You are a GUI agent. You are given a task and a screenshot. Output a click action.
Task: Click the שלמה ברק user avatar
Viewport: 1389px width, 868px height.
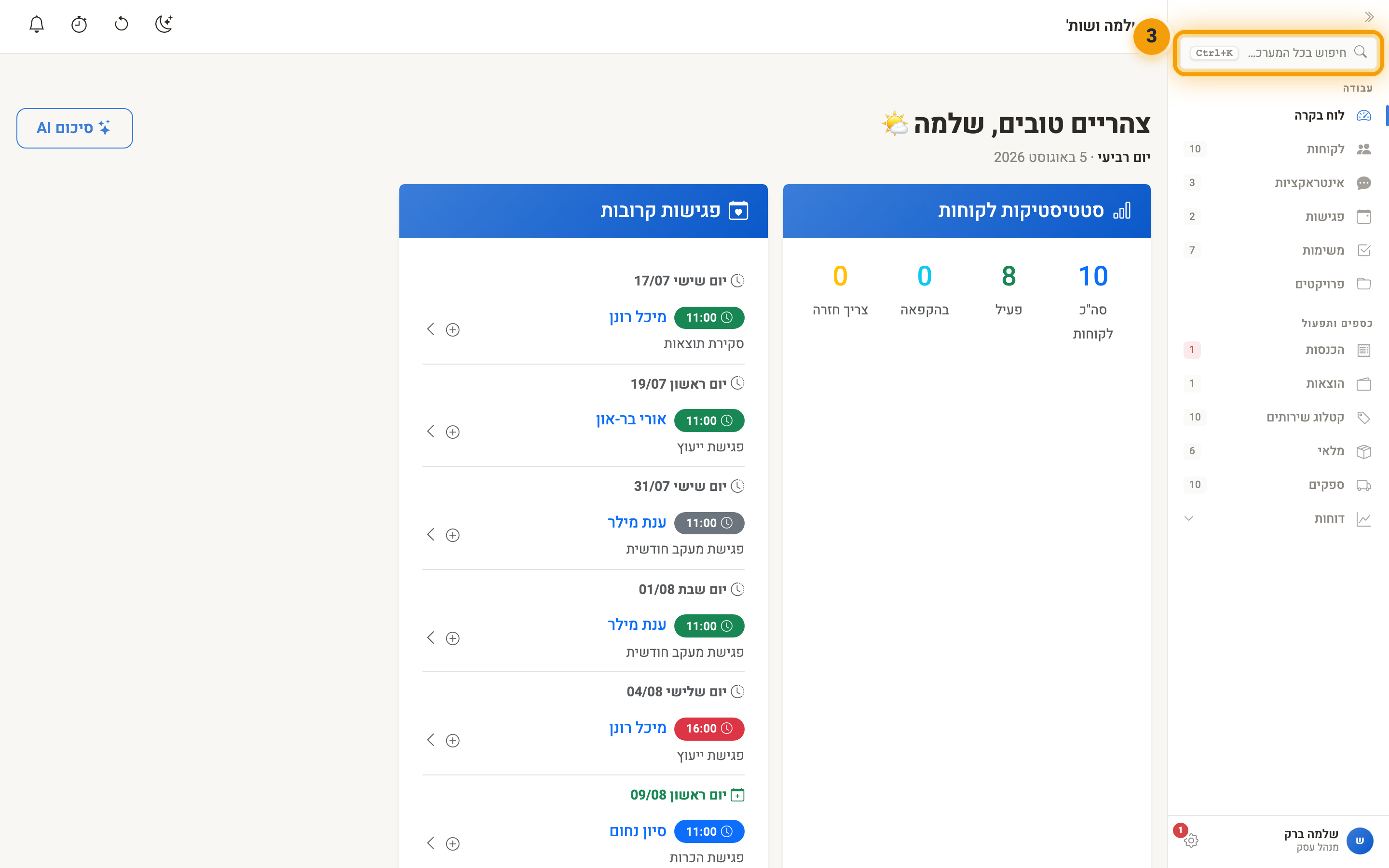(x=1359, y=841)
